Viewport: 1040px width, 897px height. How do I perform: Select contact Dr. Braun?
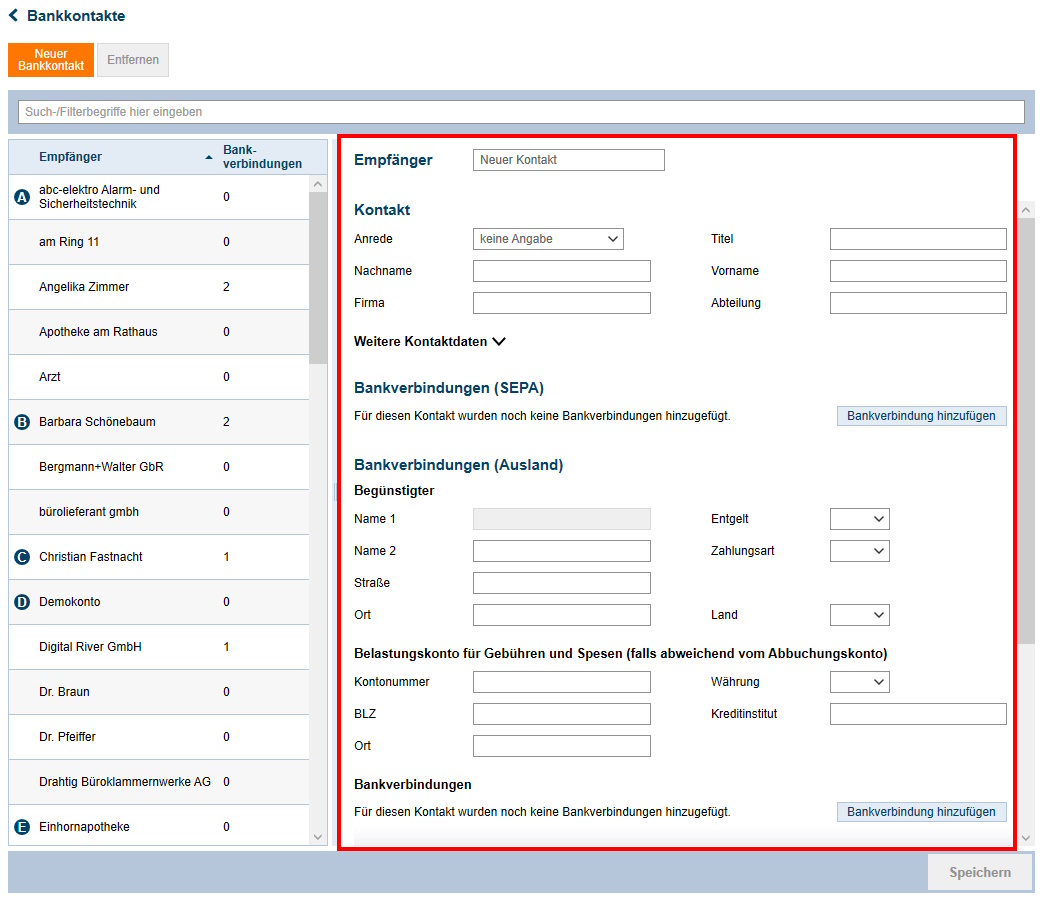click(x=159, y=692)
